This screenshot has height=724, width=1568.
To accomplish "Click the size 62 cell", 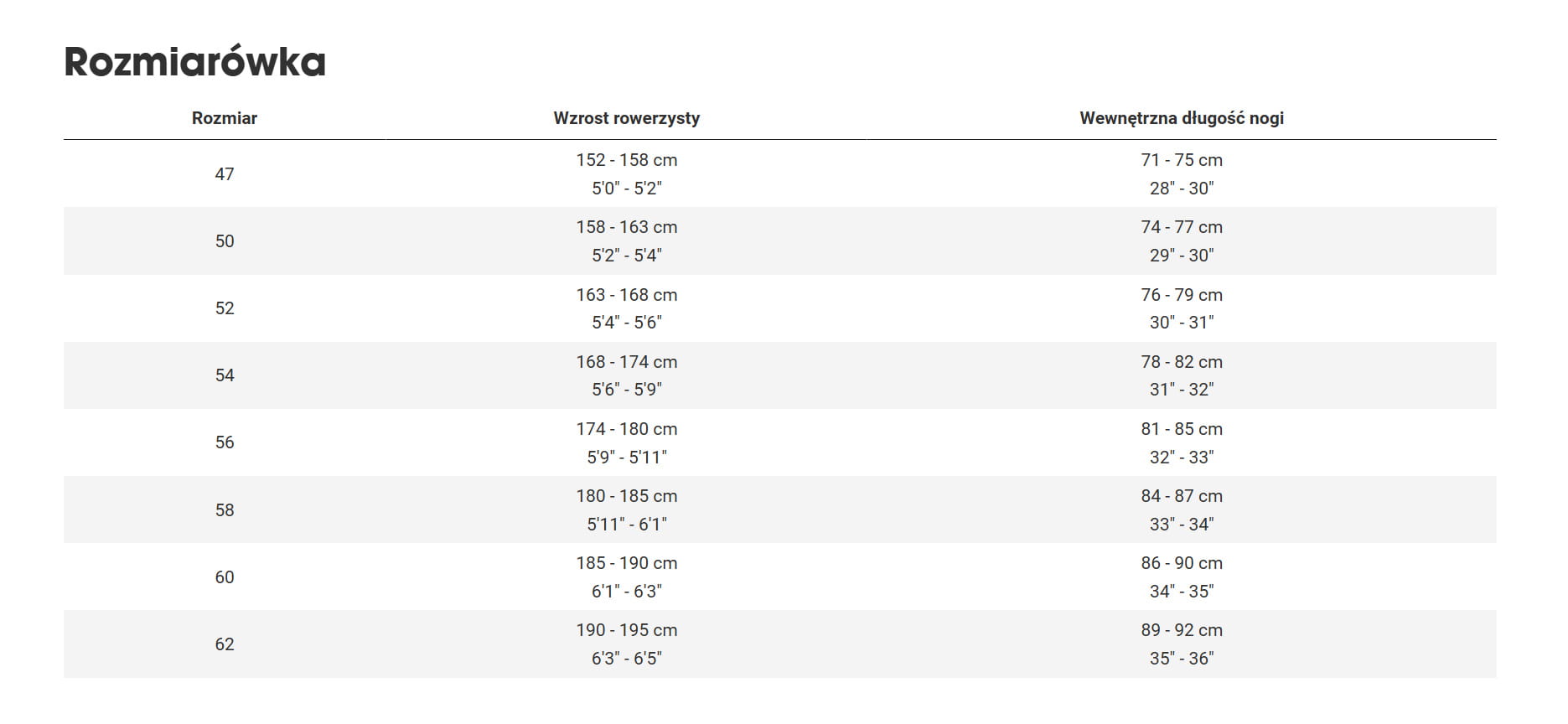I will (x=224, y=644).
